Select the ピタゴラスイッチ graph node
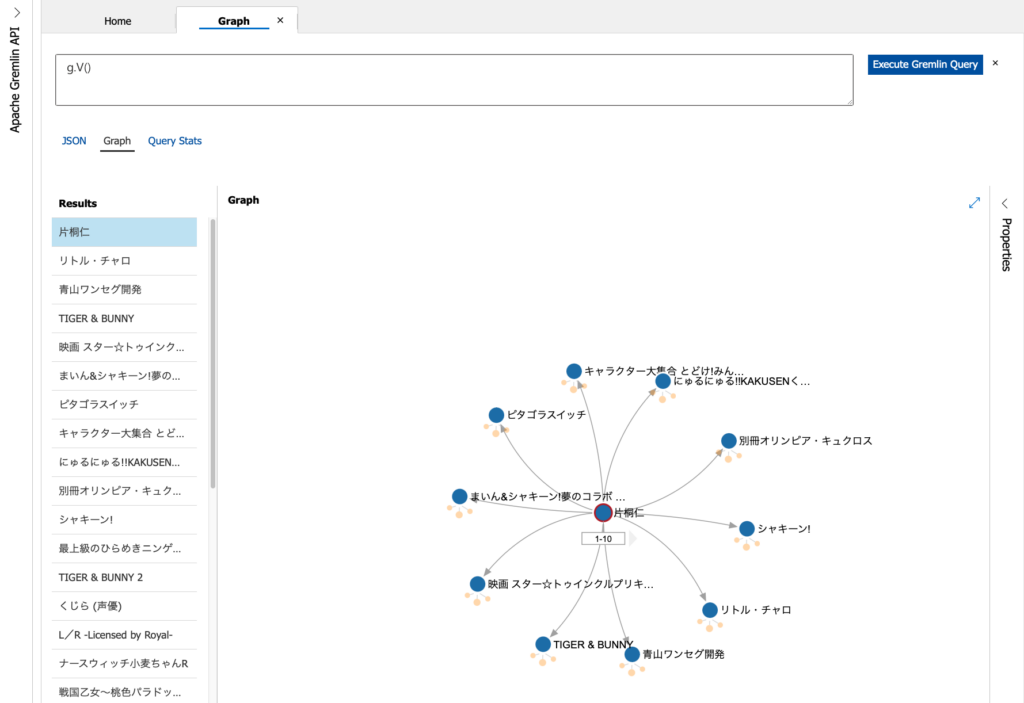1024x703 pixels. 496,415
